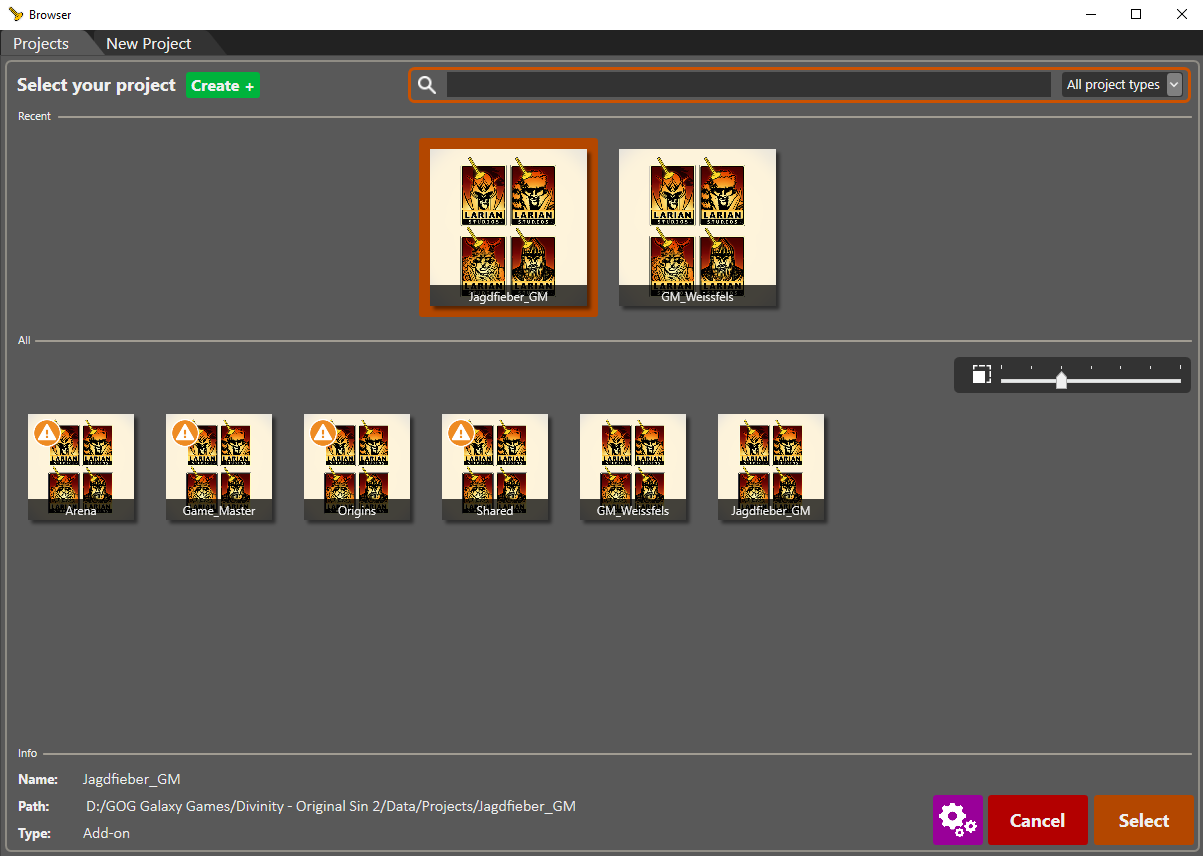
Task: Click the Select your project heading
Action: click(96, 85)
